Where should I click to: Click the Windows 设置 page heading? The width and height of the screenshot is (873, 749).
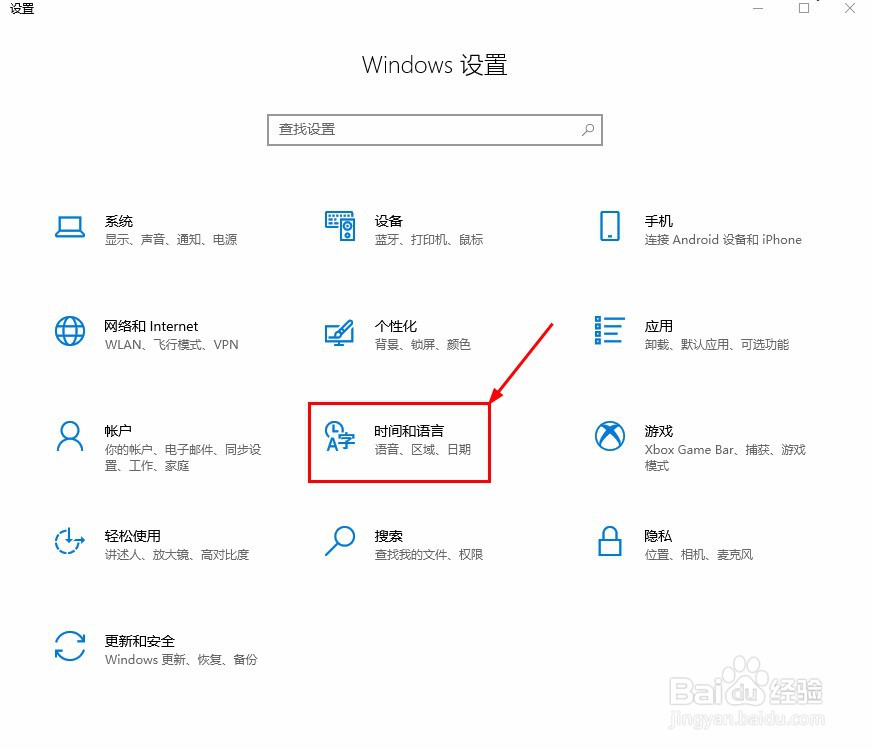point(435,64)
